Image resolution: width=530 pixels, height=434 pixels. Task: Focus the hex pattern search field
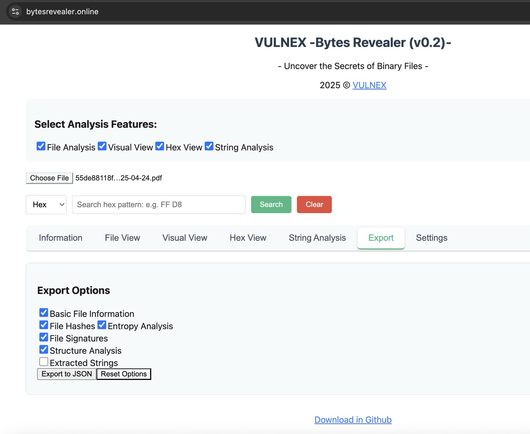[159, 204]
